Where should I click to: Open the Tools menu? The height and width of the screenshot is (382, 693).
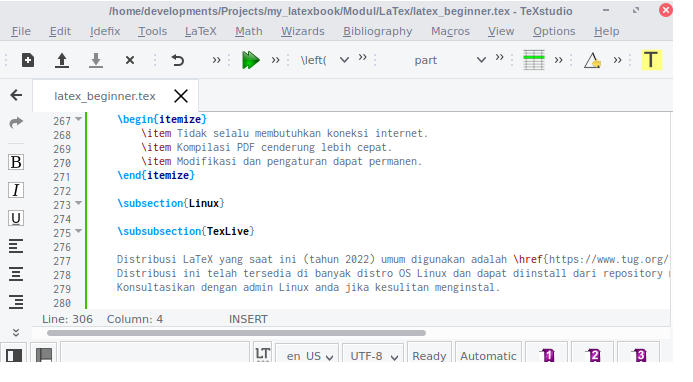[x=152, y=31]
